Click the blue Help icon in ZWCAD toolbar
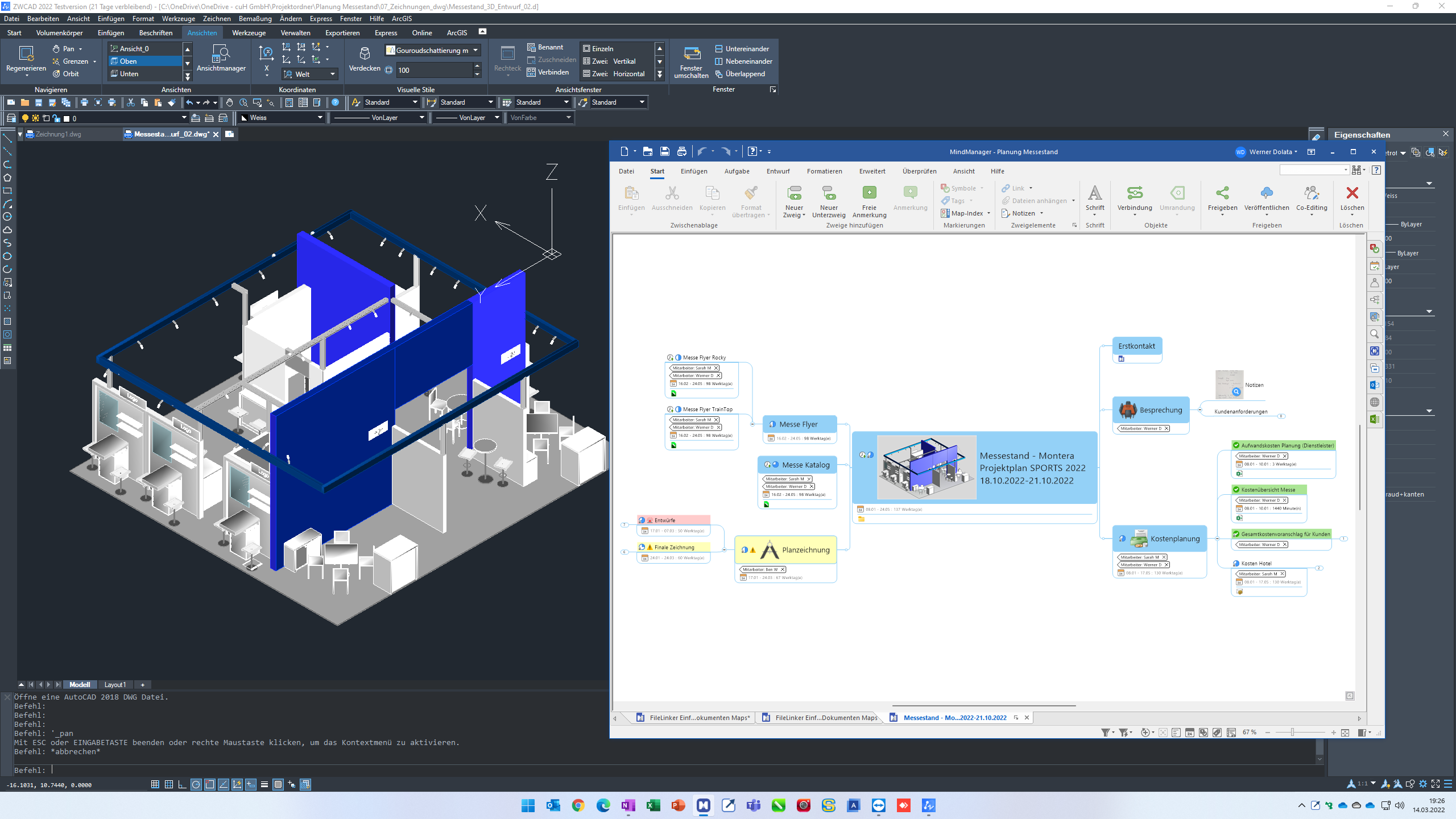1456x819 pixels. pos(336,102)
